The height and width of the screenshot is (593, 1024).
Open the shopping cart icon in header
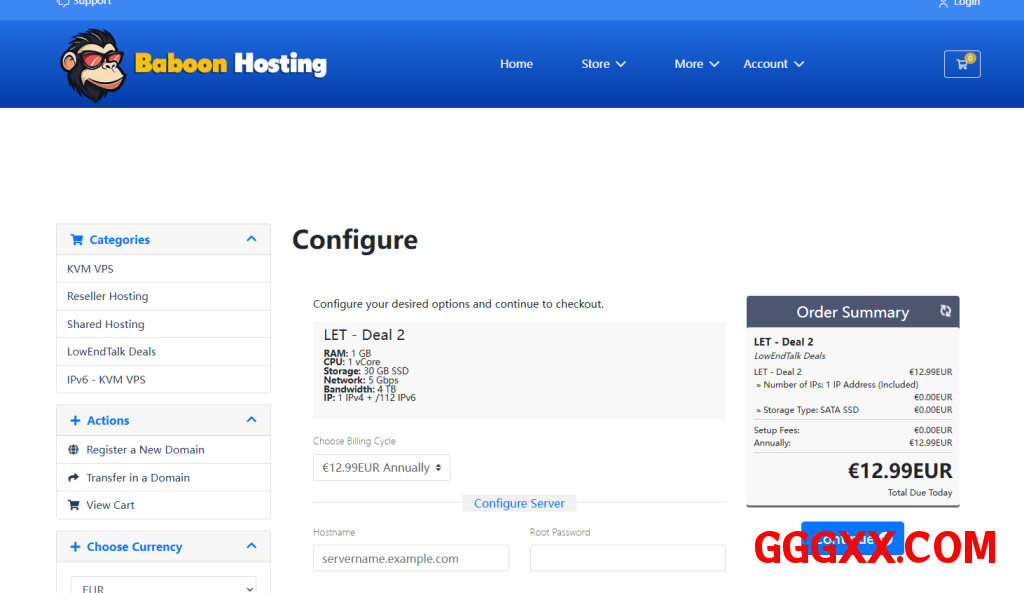(x=962, y=64)
